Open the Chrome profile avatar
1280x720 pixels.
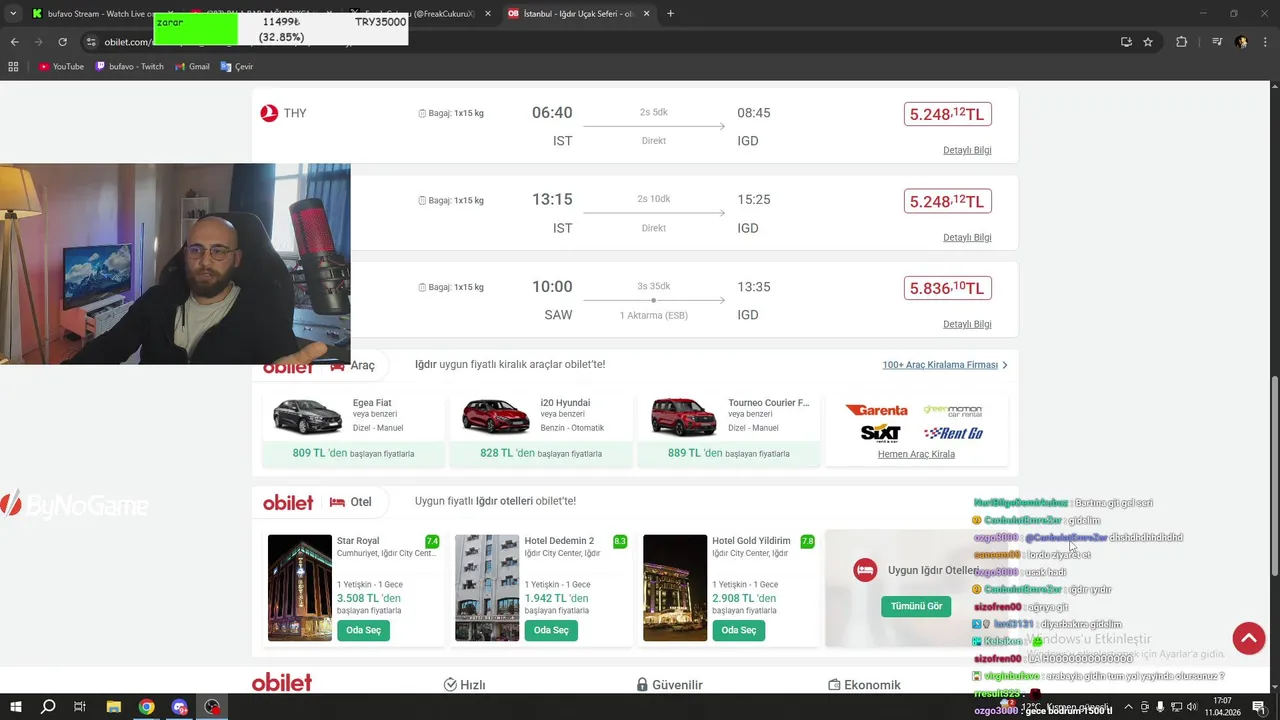1241,42
